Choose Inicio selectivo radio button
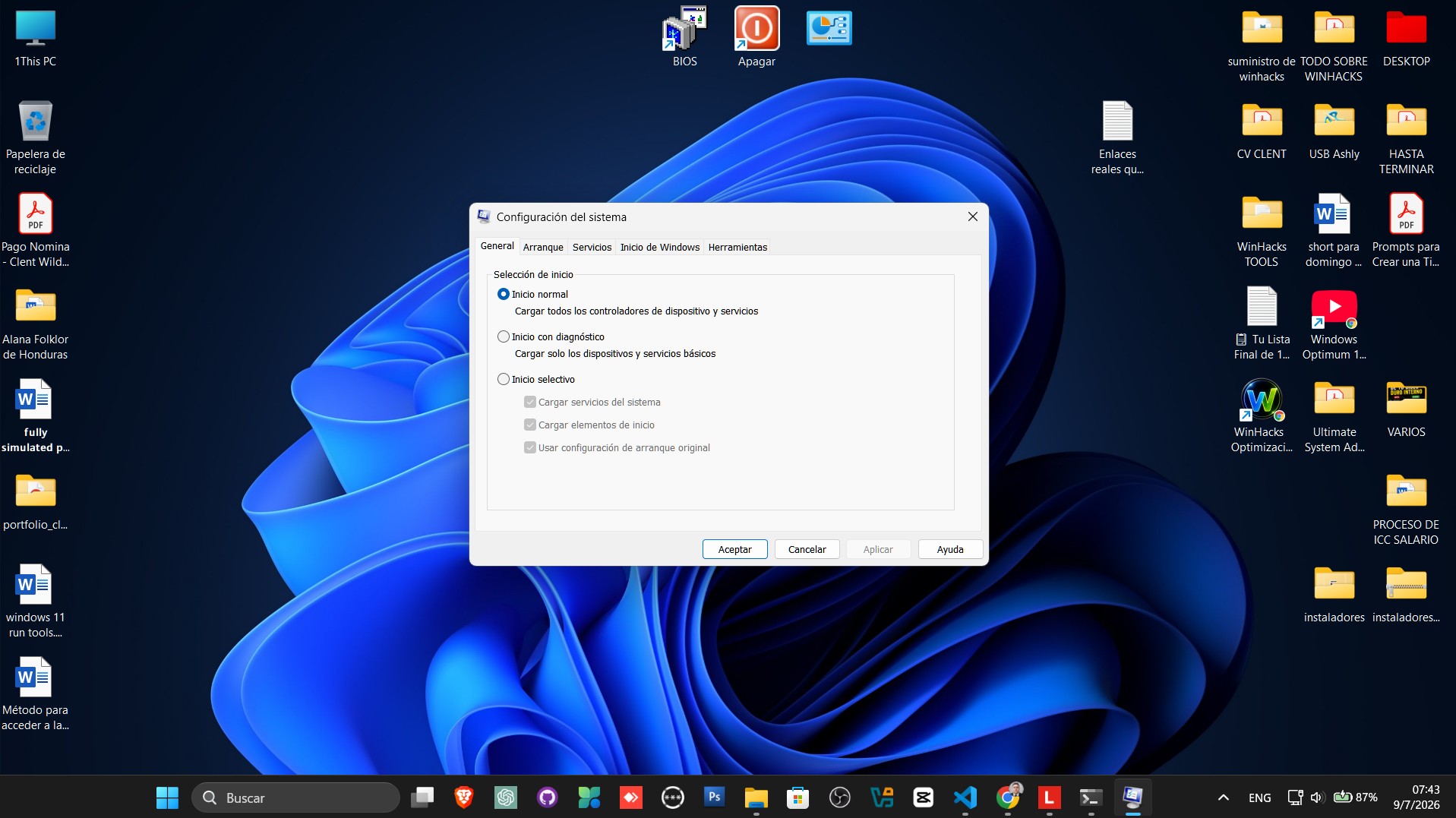 coord(504,379)
